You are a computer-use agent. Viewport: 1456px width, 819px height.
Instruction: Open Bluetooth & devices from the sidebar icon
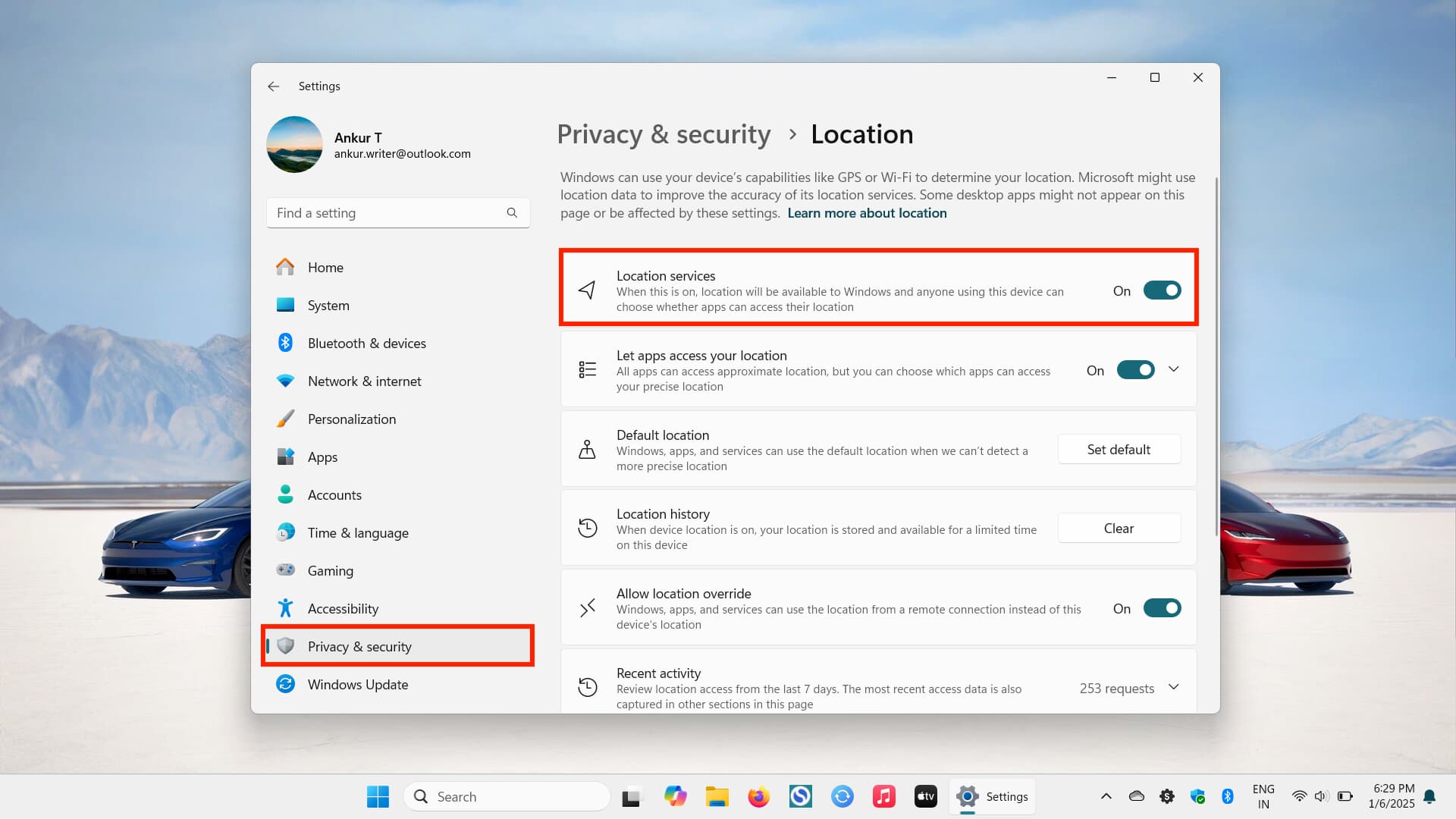[x=286, y=343]
